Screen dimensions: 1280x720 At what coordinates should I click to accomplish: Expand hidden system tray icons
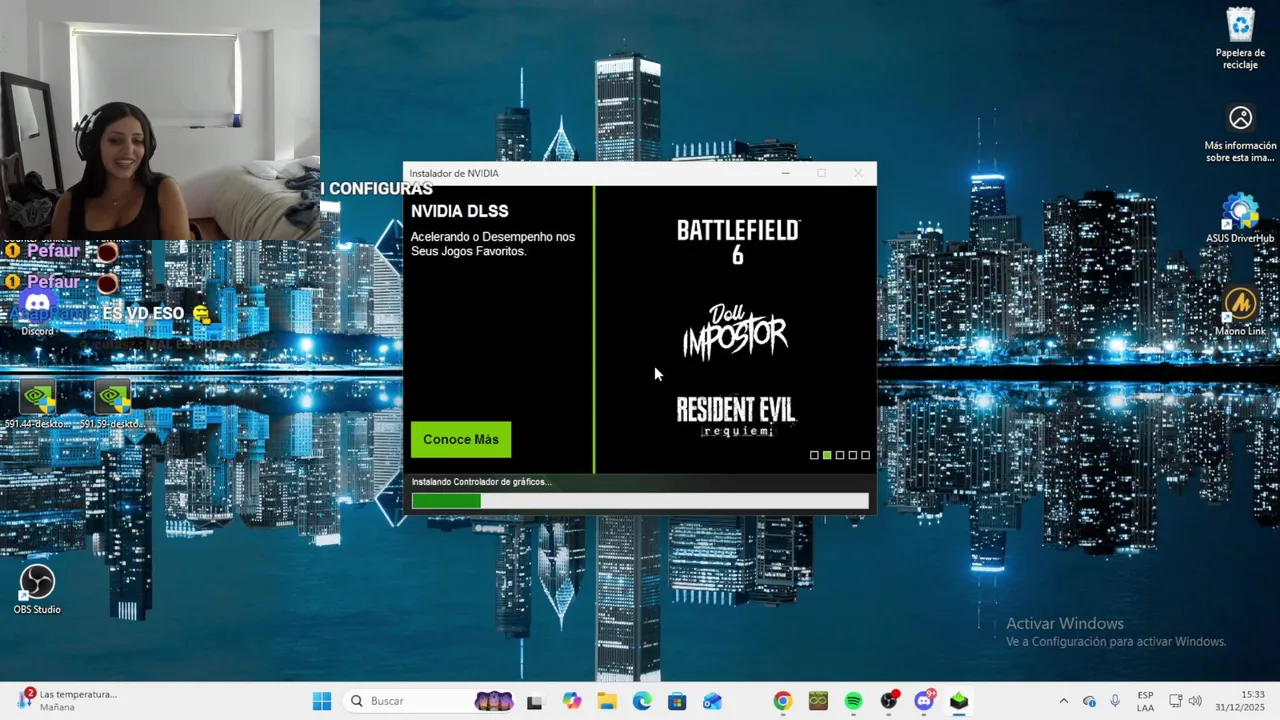pyautogui.click(x=1063, y=701)
